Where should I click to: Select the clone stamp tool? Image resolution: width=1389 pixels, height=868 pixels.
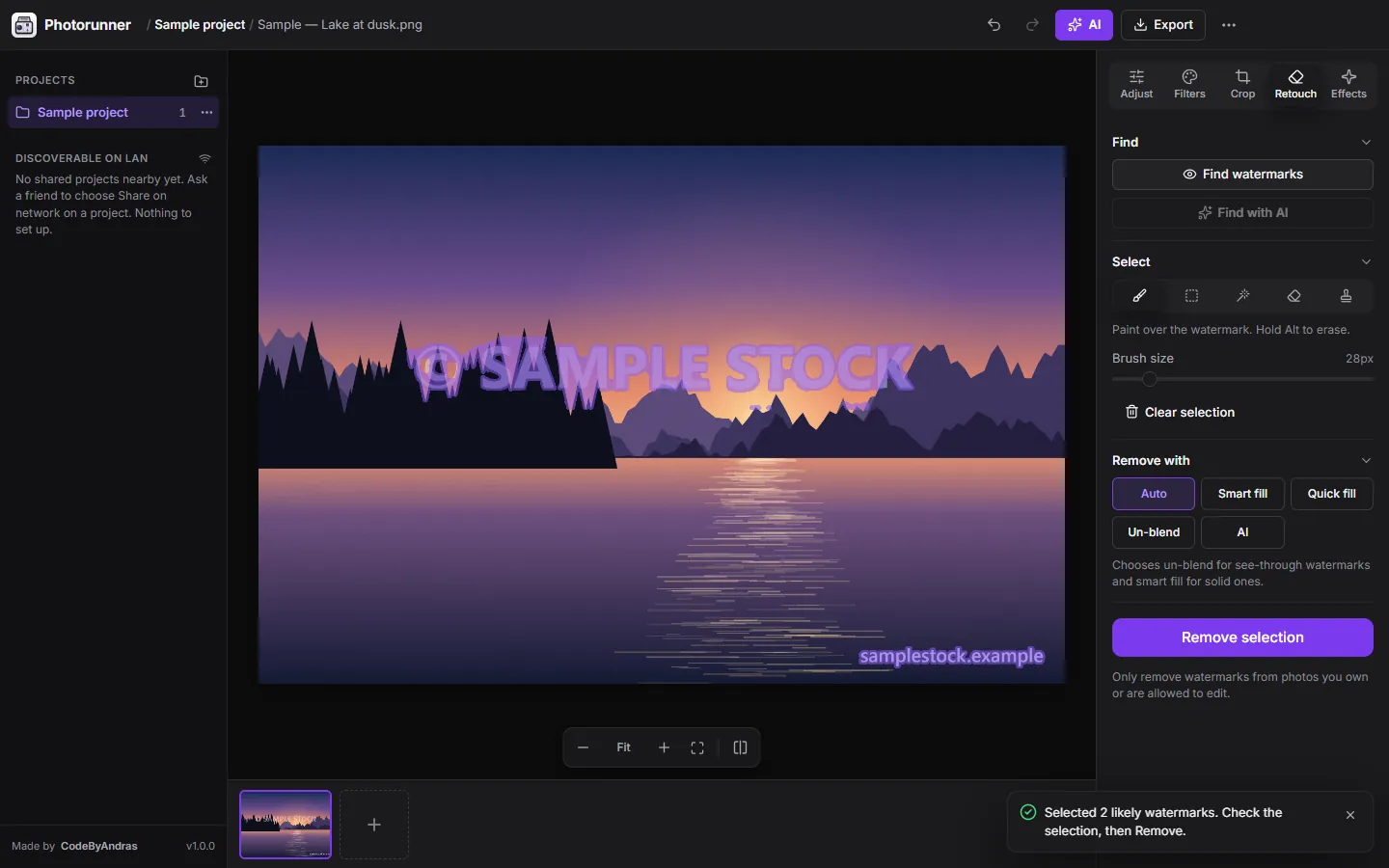1346,296
